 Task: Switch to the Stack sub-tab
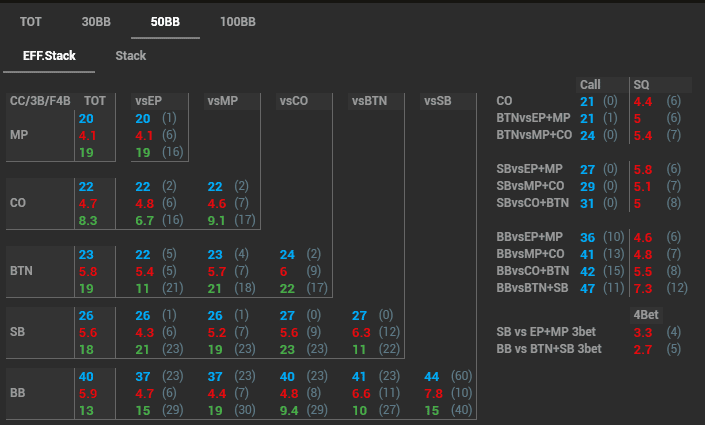tap(131, 56)
